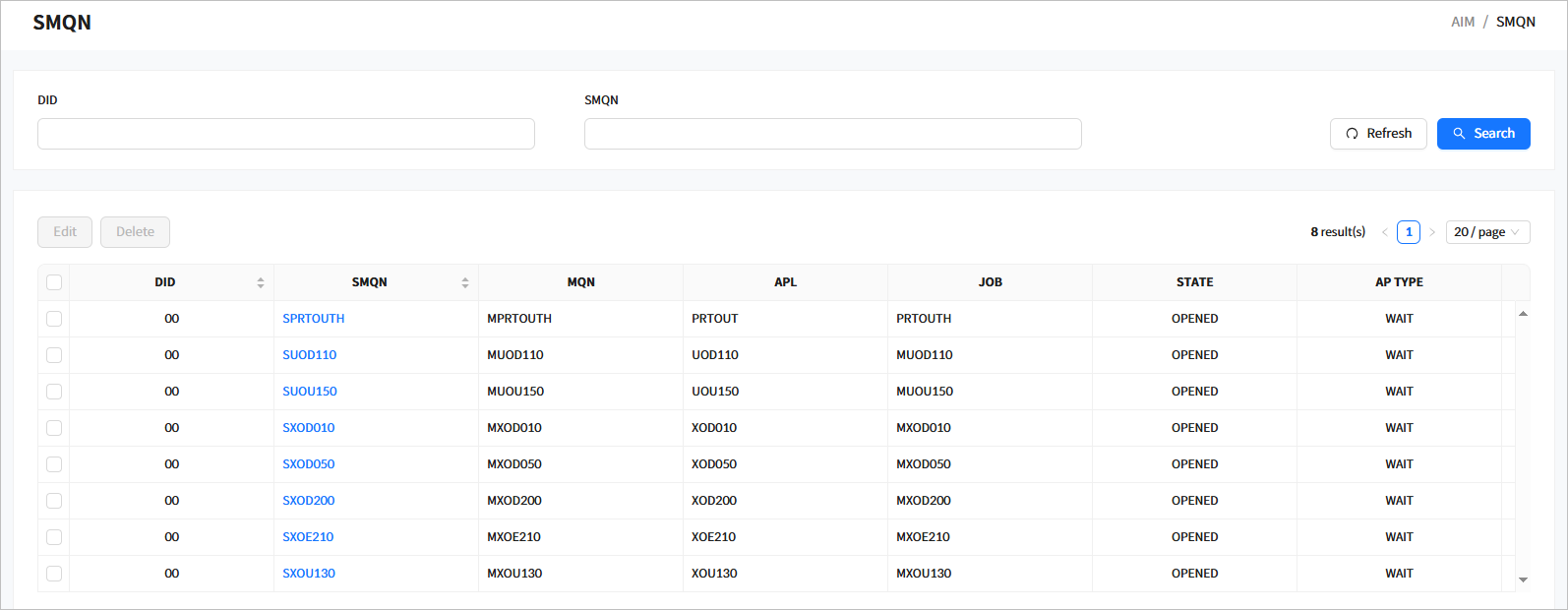
Task: Click the Refresh button
Action: (1378, 134)
